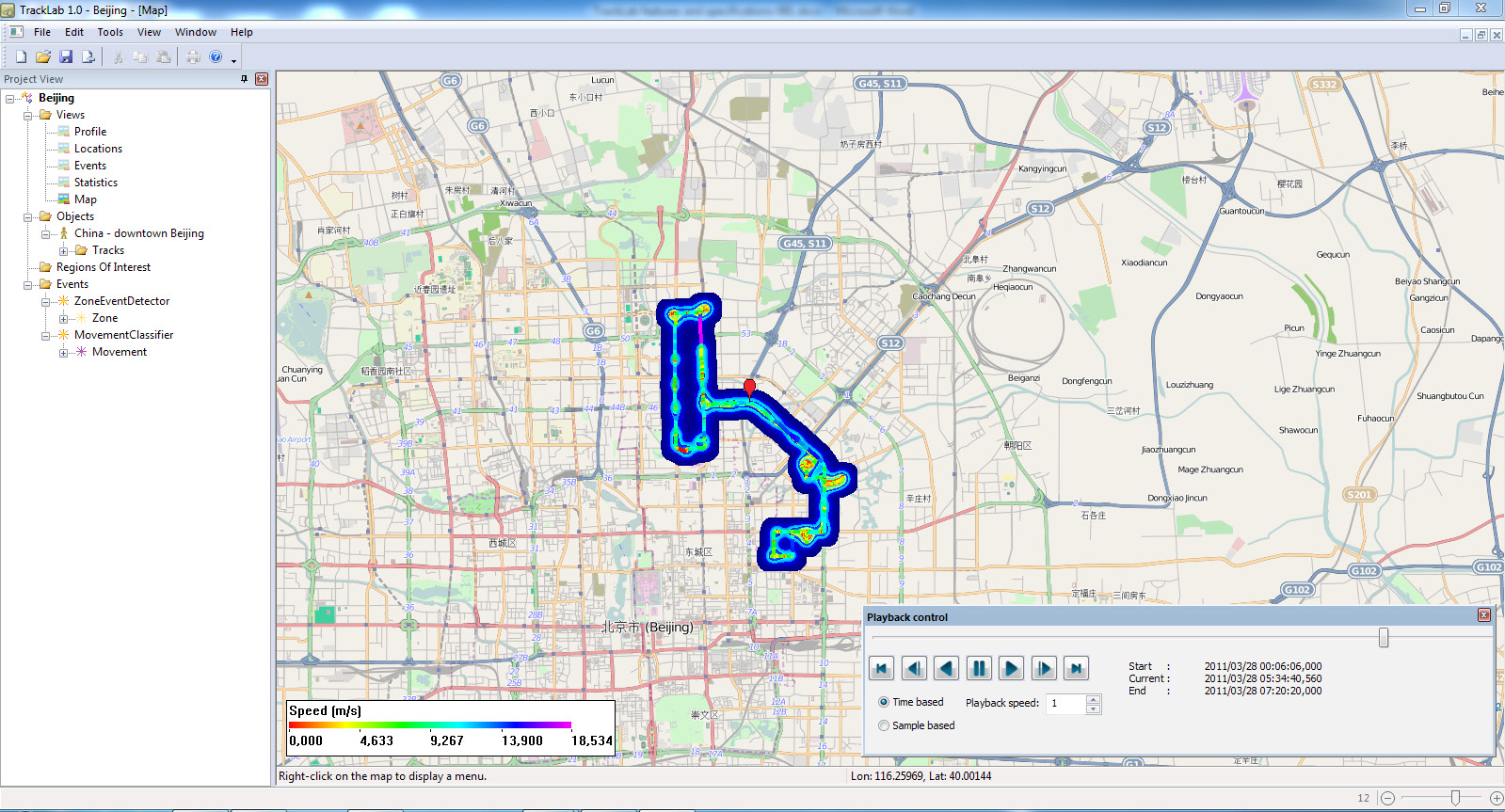
Task: Increase playback speed with the up arrow
Action: 1093,699
